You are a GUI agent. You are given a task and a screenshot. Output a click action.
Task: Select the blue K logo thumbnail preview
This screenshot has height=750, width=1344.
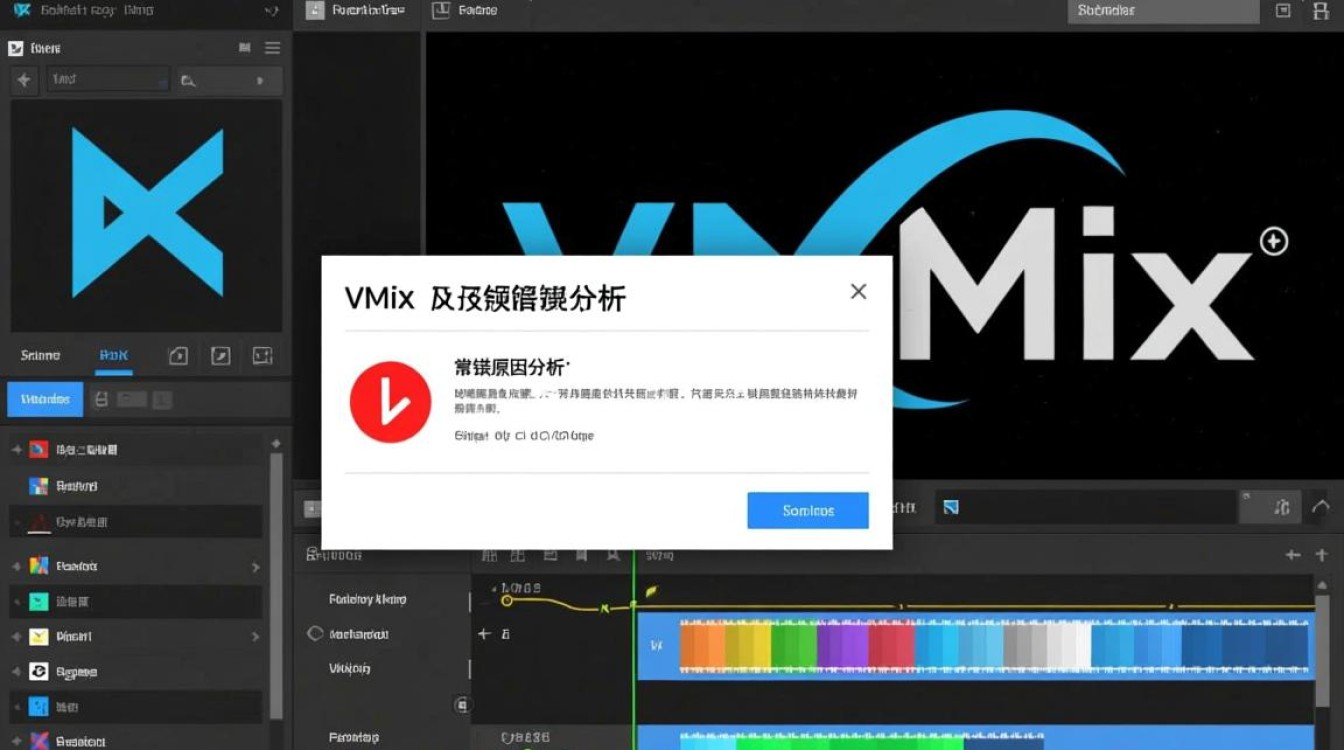coord(147,215)
